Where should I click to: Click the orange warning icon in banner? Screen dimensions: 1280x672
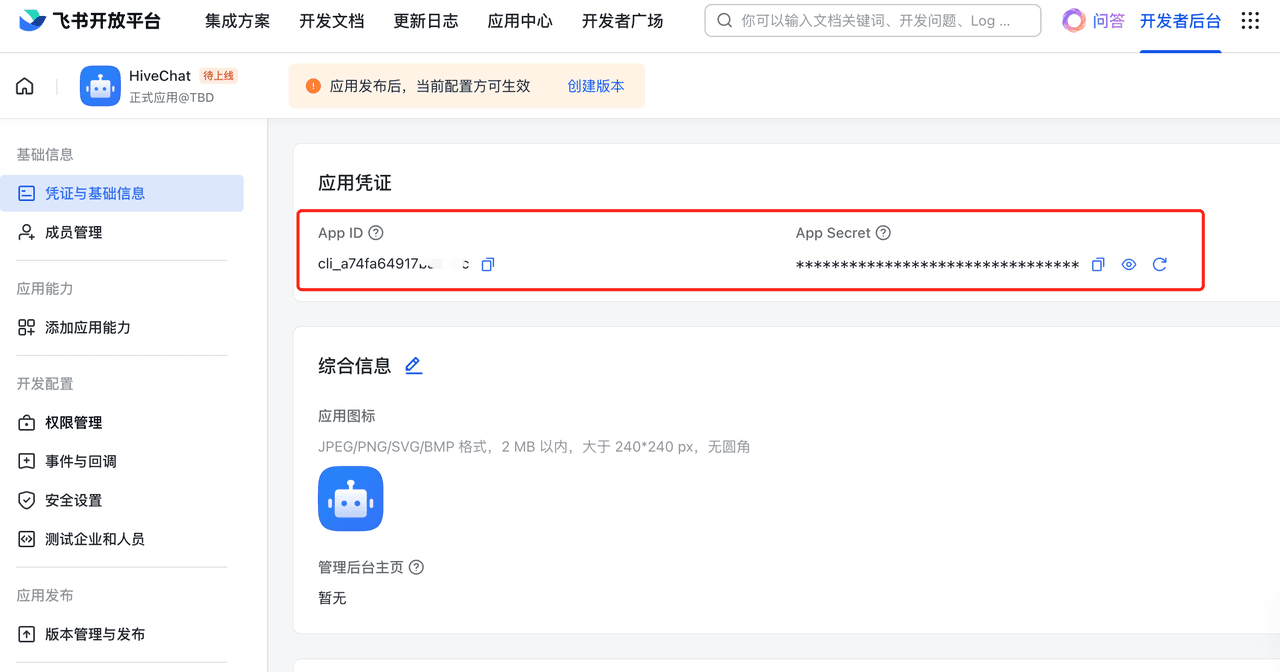(x=313, y=86)
